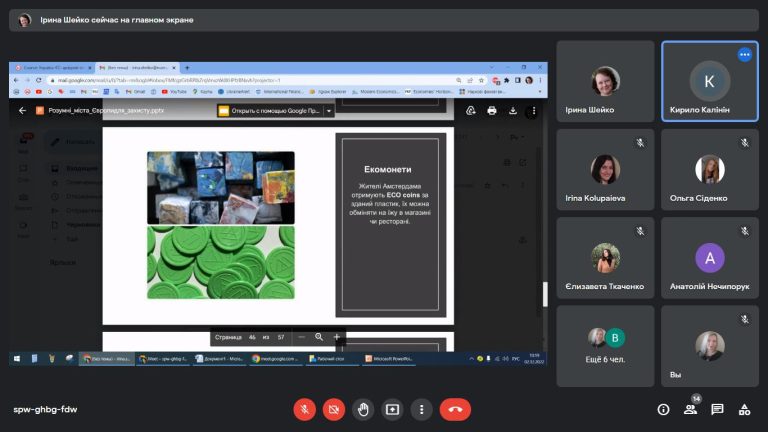
Task: Open the YouTube bookmark
Action: (174, 92)
